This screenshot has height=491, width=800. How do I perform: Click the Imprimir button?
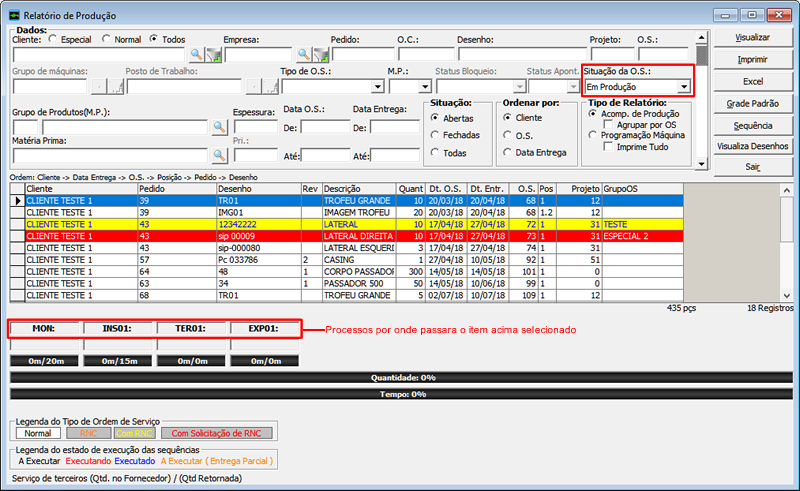click(x=753, y=59)
